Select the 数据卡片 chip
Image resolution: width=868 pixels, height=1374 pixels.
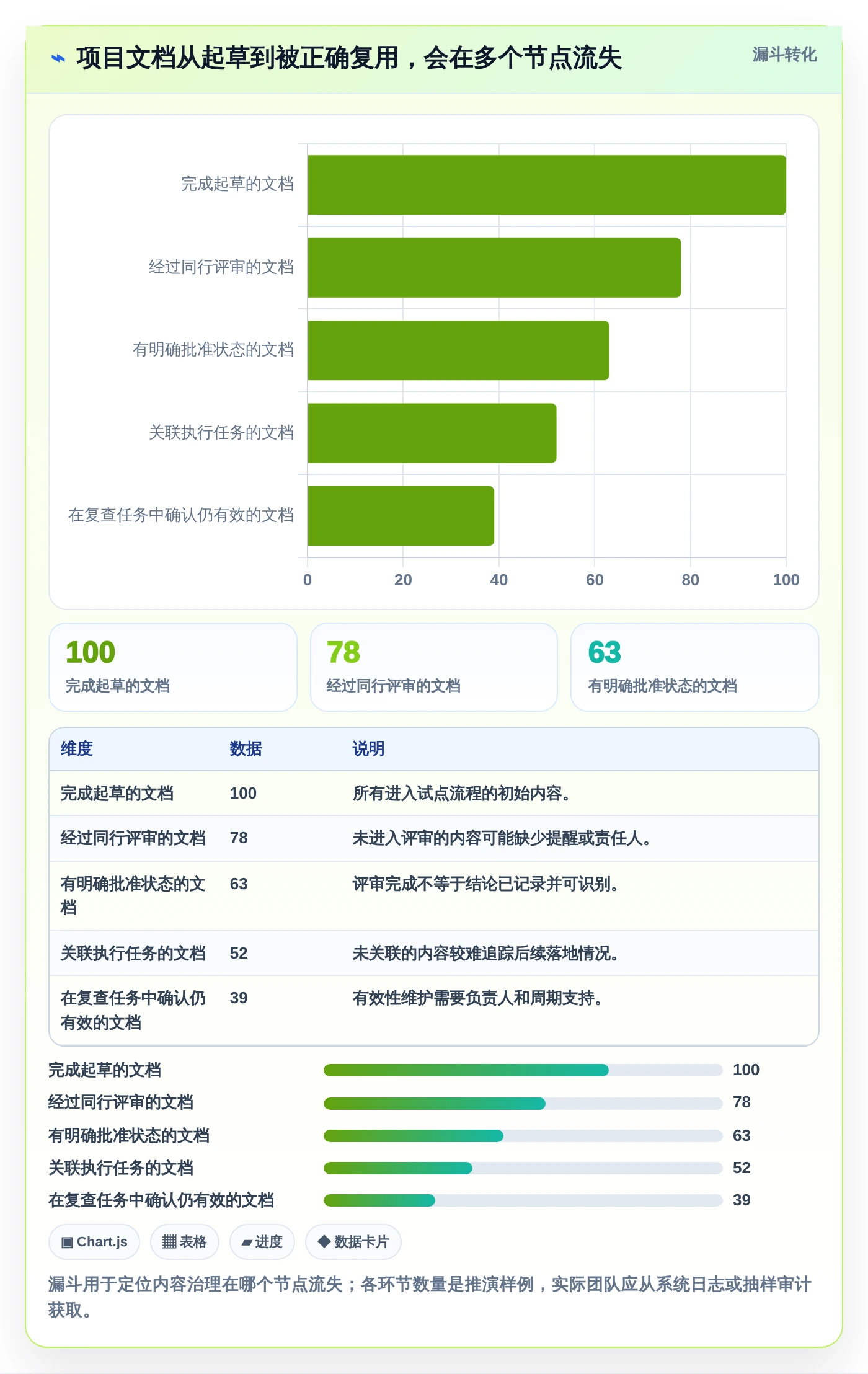(353, 1242)
